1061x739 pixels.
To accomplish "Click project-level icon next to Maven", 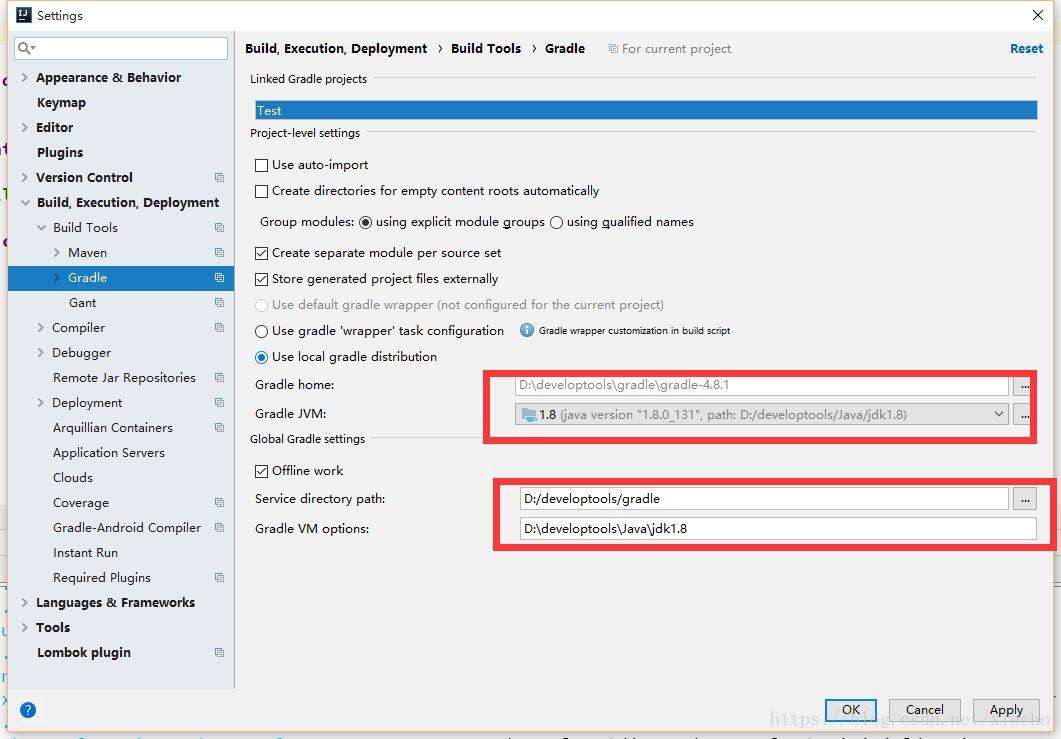I will click(x=219, y=252).
